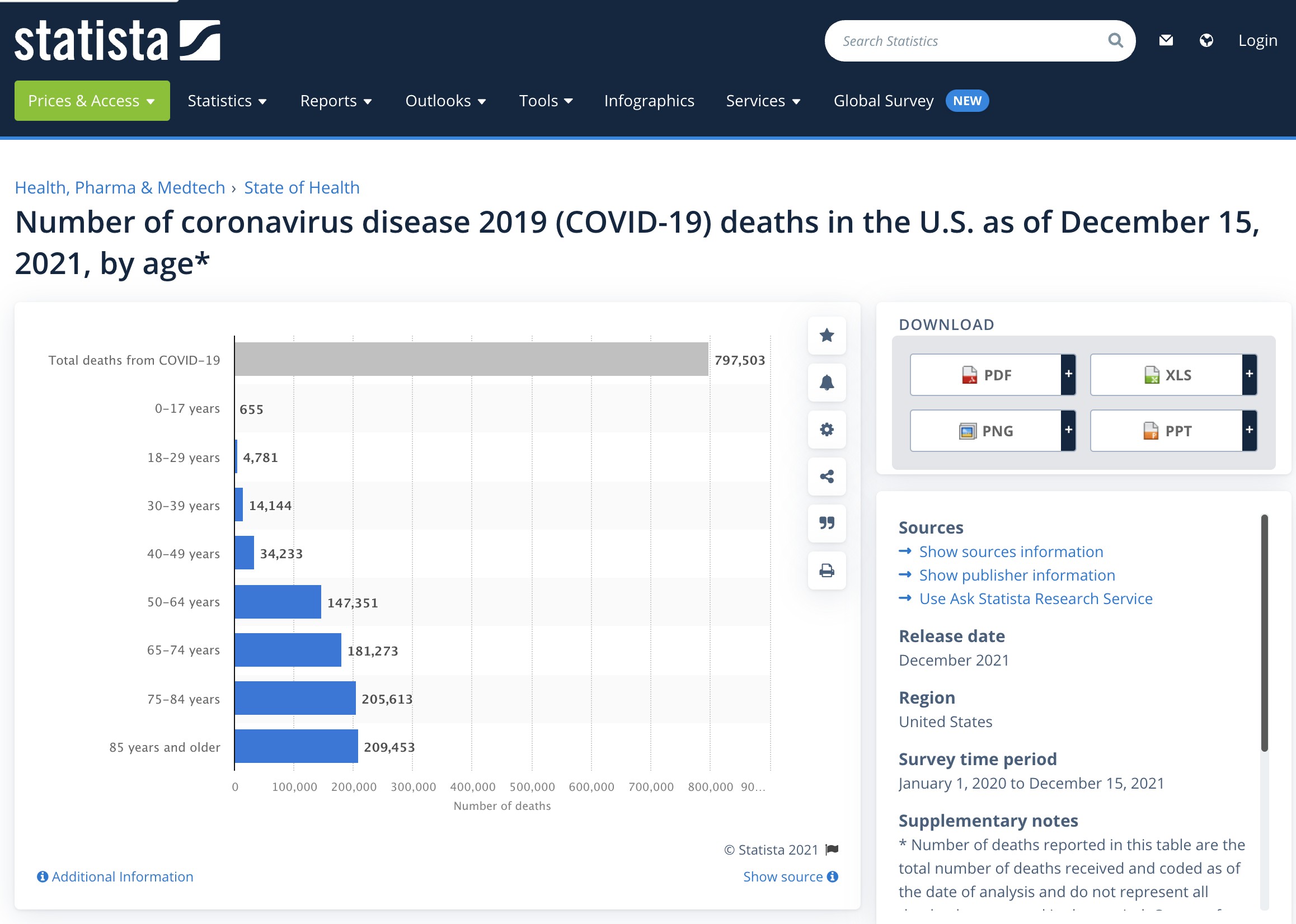Expand the Reports dropdown menu
Screen dimensions: 1296x924
[x=335, y=101]
